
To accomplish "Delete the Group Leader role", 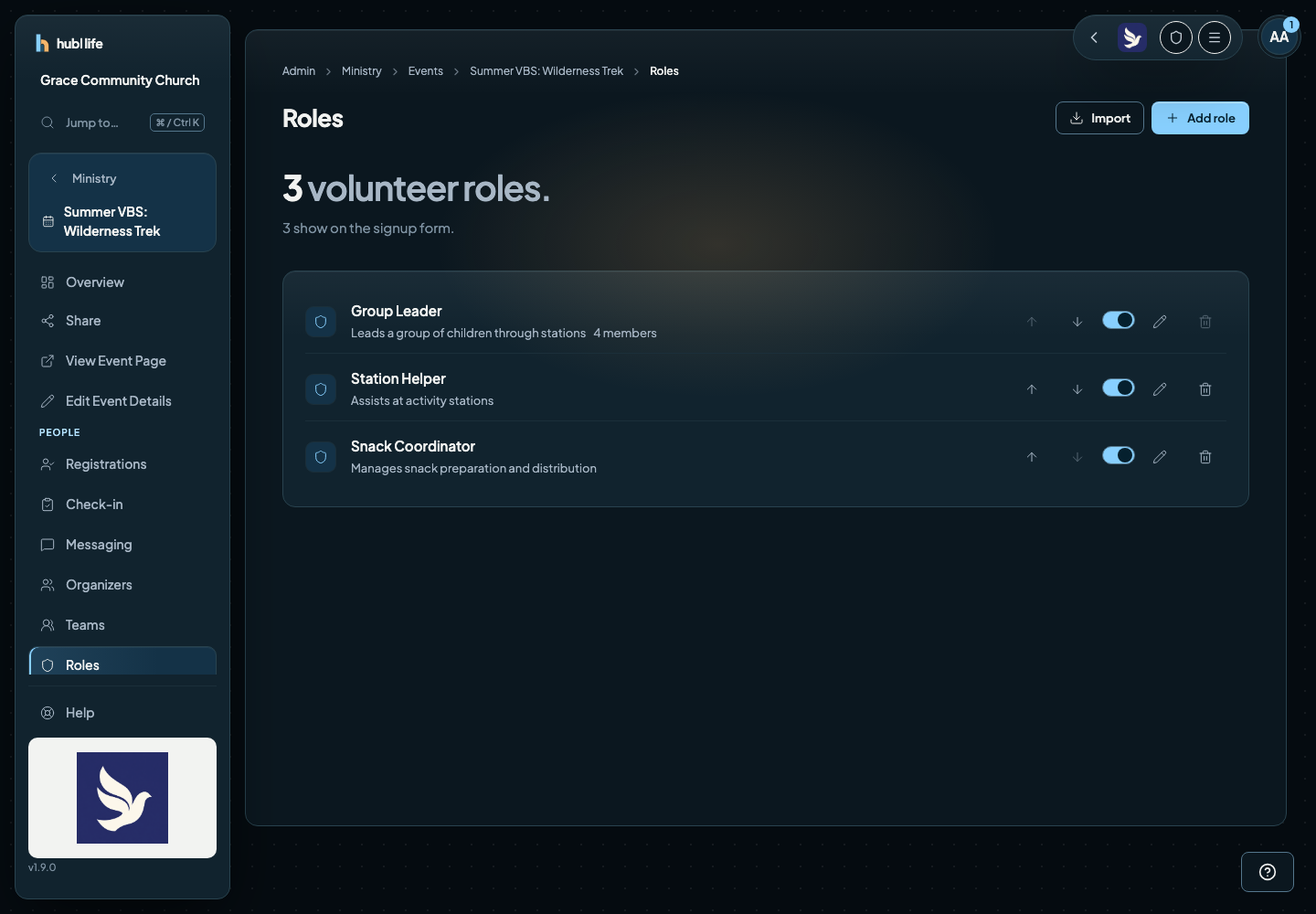I will click(x=1205, y=322).
